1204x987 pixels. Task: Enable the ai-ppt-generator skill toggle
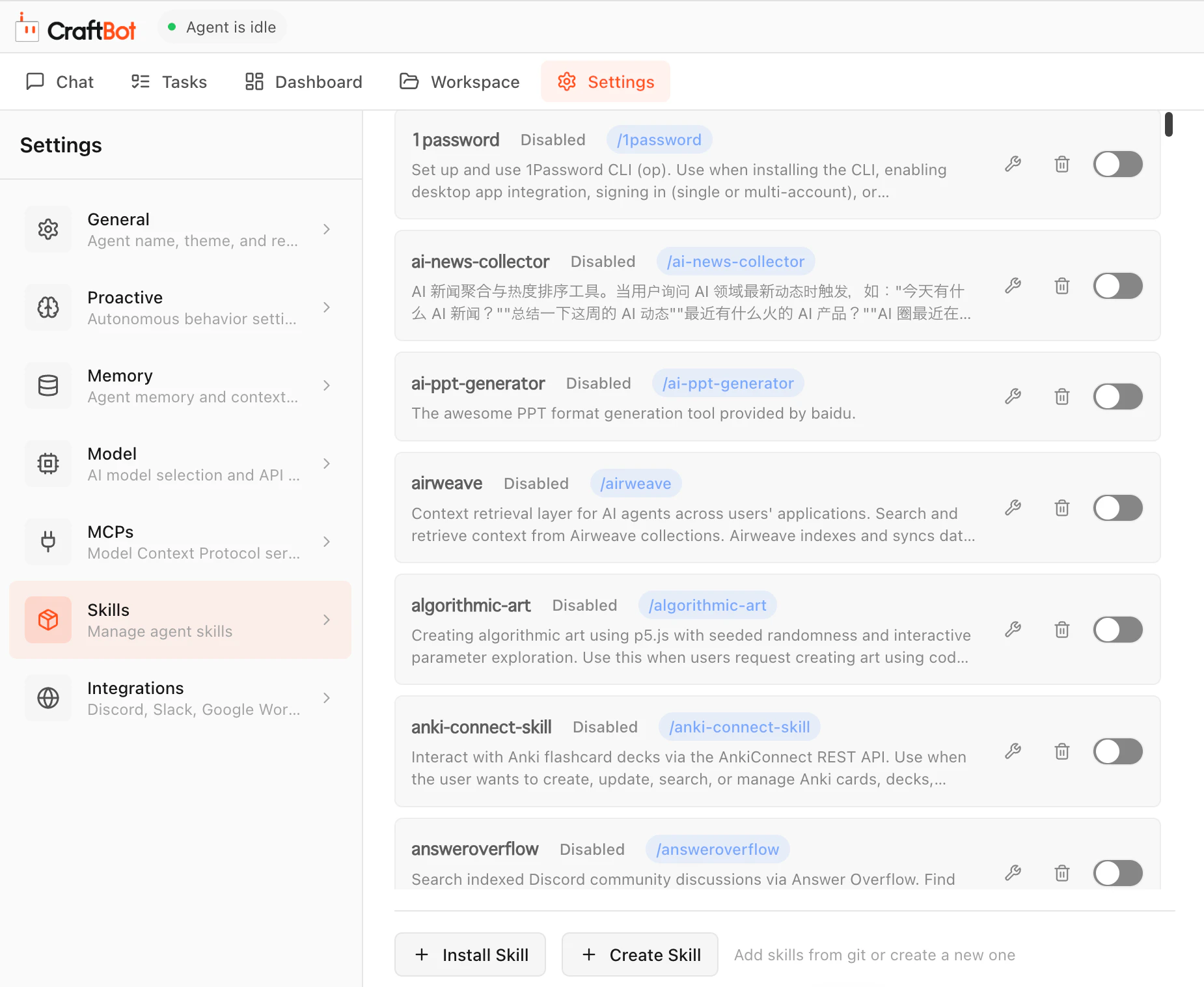[x=1118, y=396]
